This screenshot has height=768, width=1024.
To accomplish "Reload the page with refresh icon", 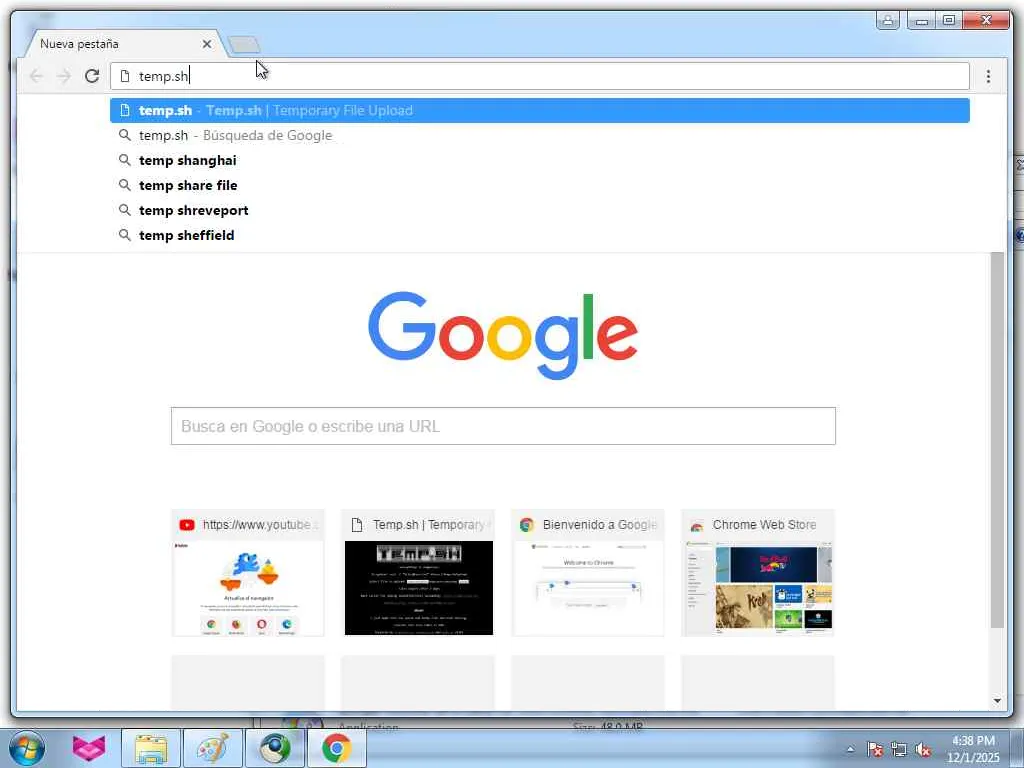I will pyautogui.click(x=92, y=76).
